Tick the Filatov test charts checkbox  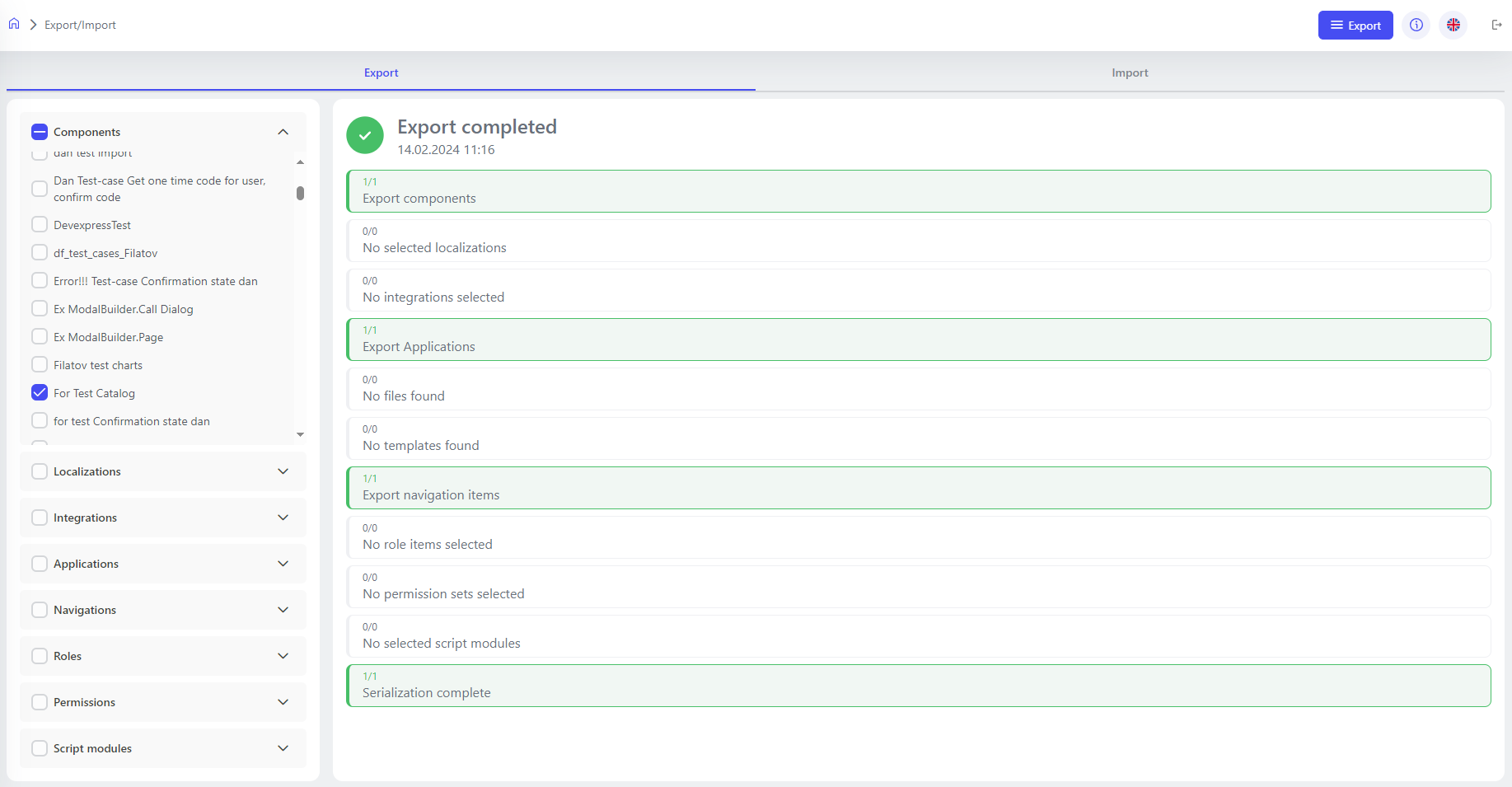click(x=40, y=365)
